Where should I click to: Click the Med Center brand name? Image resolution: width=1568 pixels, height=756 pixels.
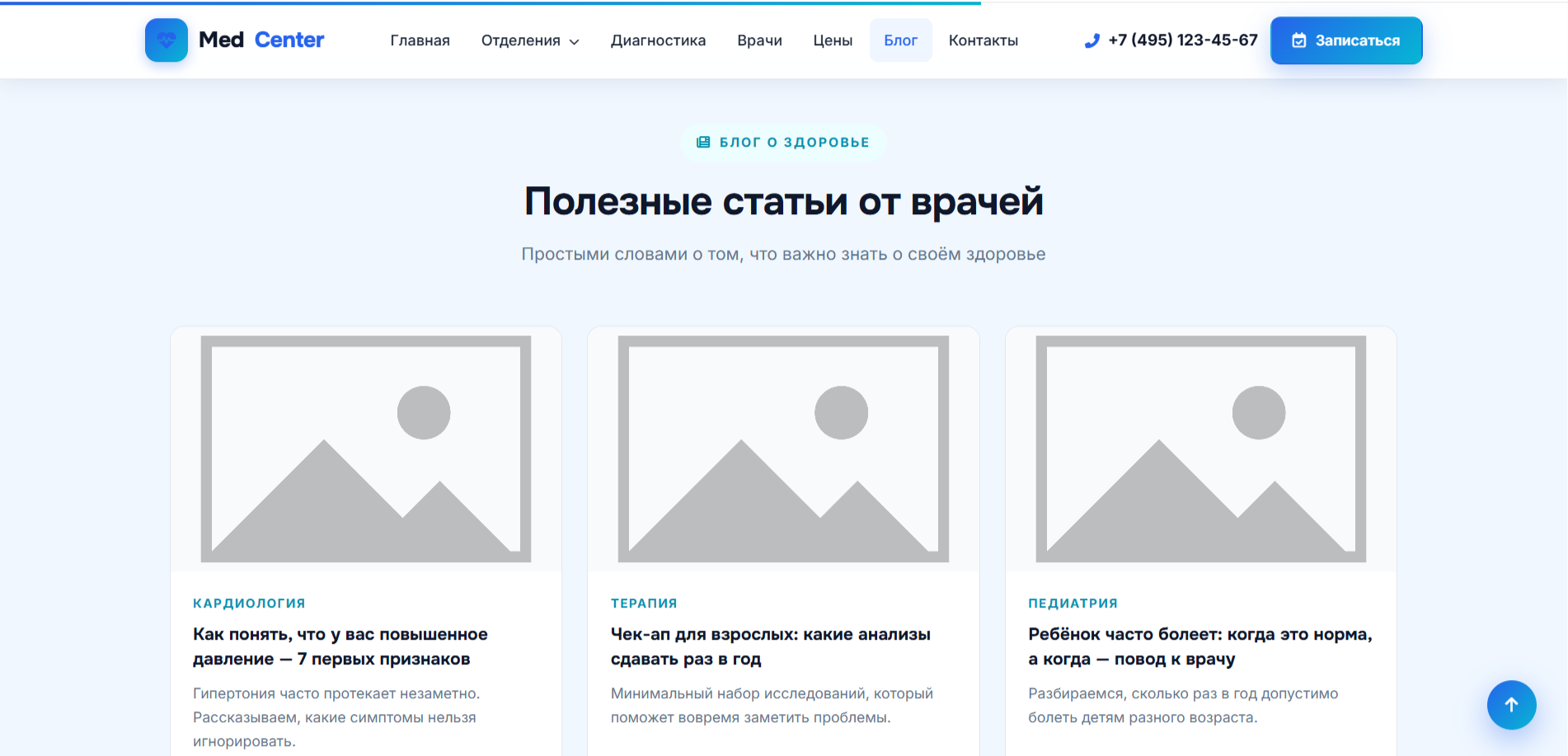point(261,40)
